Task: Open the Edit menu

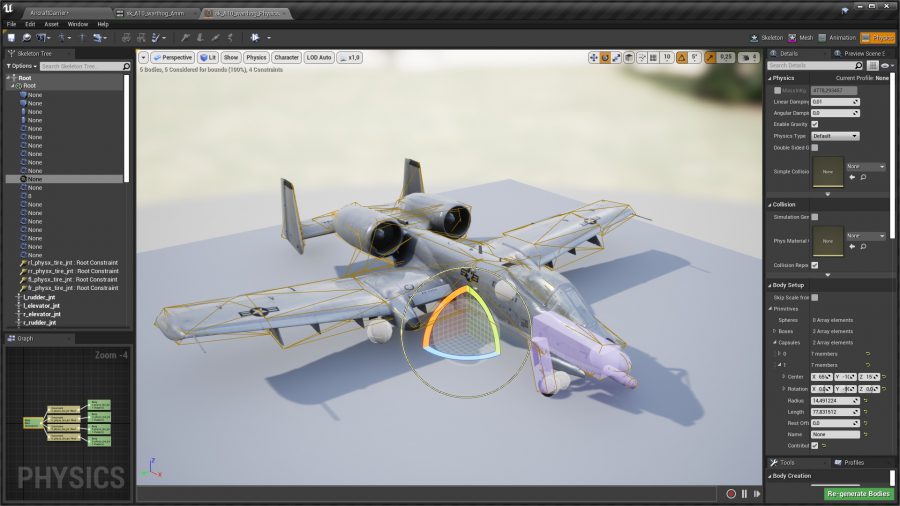Action: pyautogui.click(x=30, y=24)
